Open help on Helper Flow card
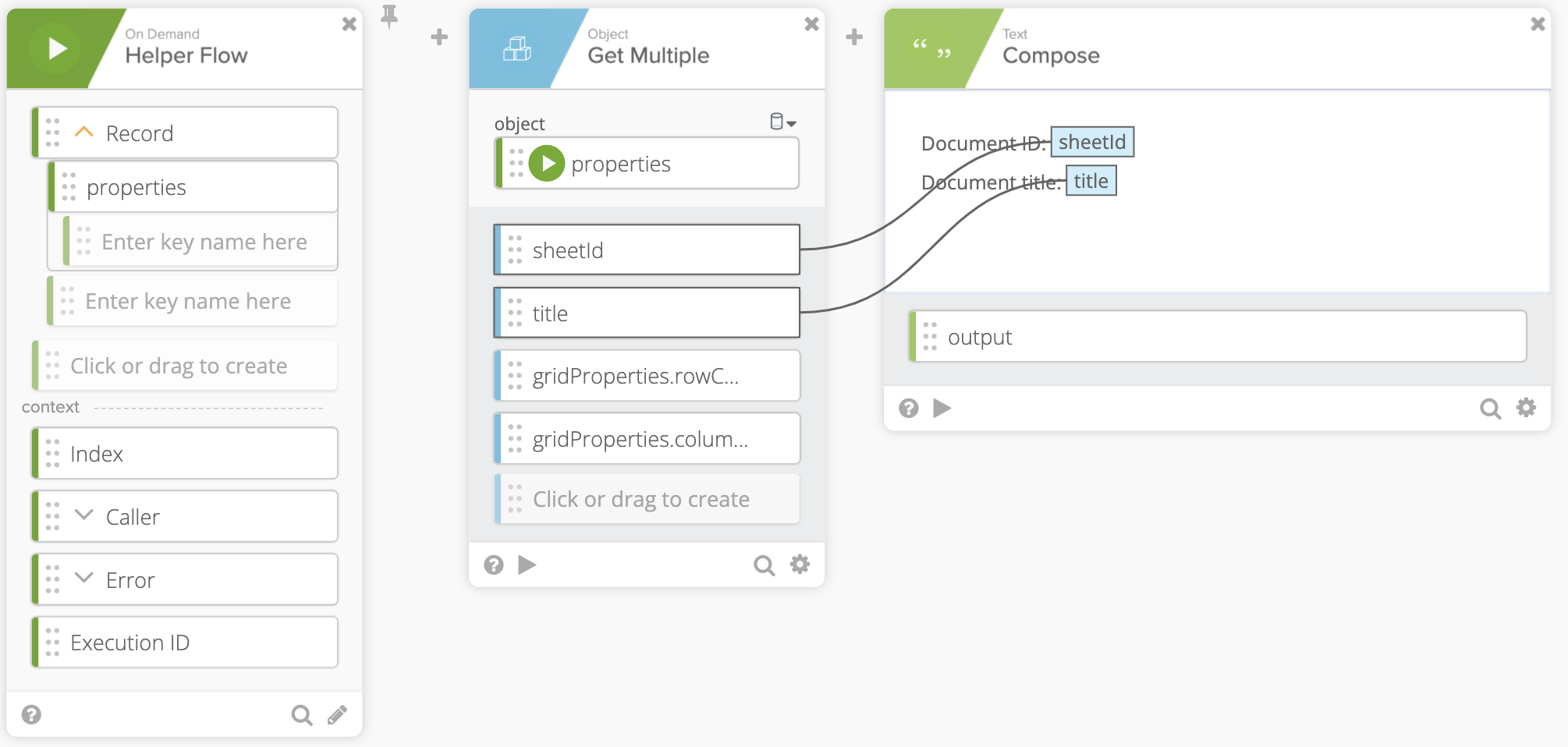This screenshot has width=1568, height=747. pyautogui.click(x=31, y=714)
